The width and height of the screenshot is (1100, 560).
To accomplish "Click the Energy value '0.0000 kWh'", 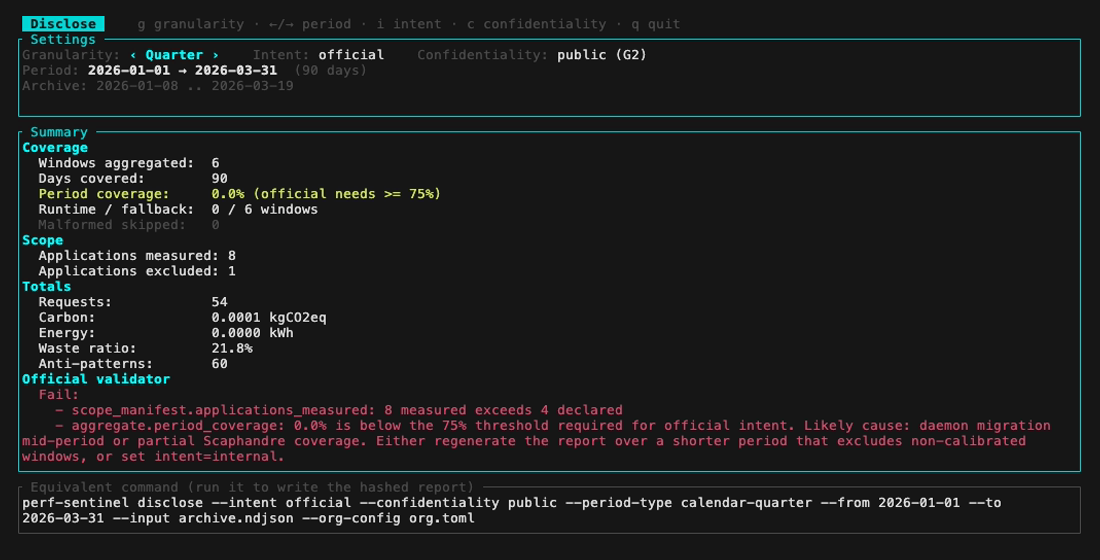I will pyautogui.click(x=253, y=333).
